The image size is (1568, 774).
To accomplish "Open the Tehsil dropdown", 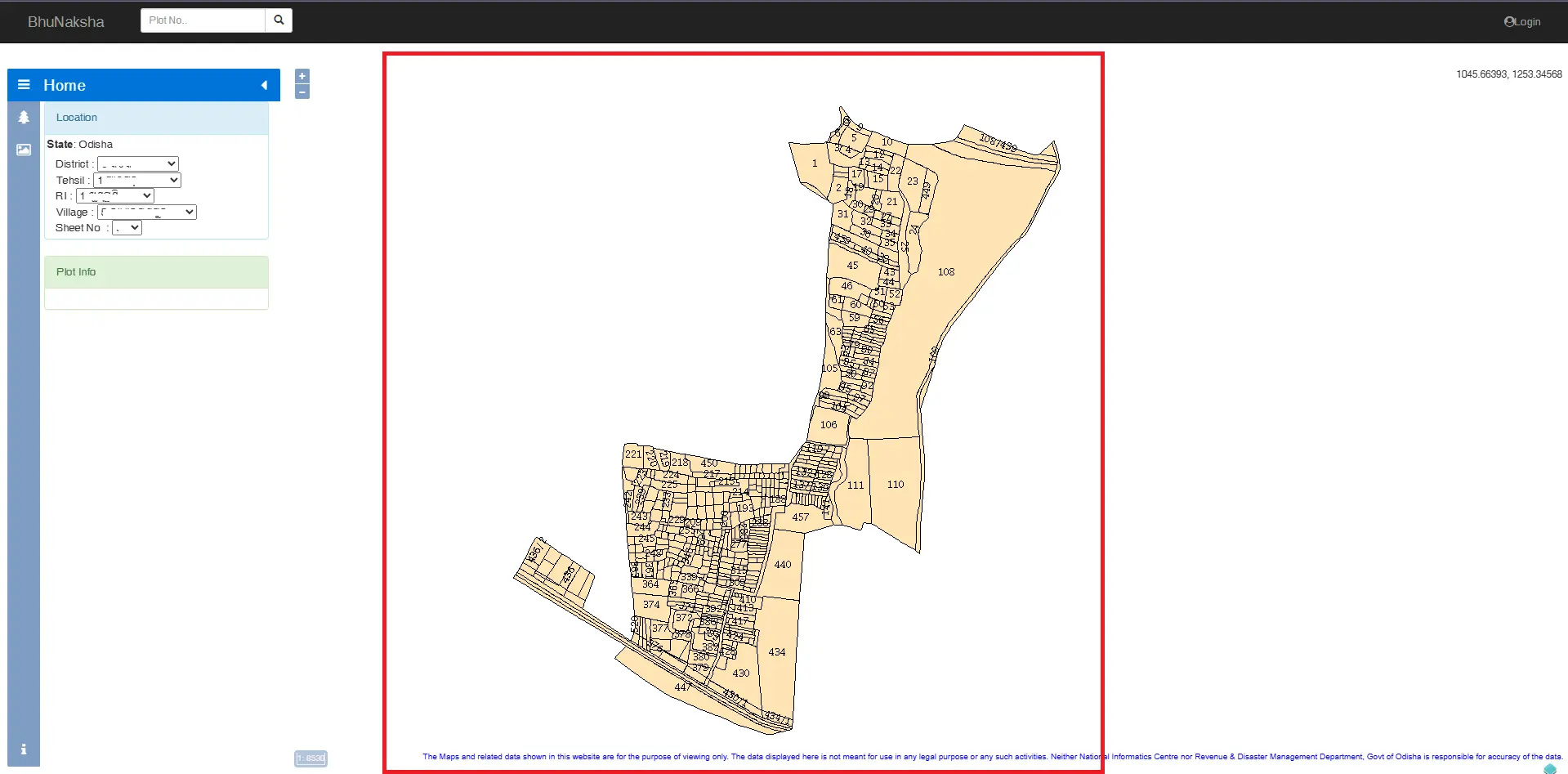I will [136, 179].
